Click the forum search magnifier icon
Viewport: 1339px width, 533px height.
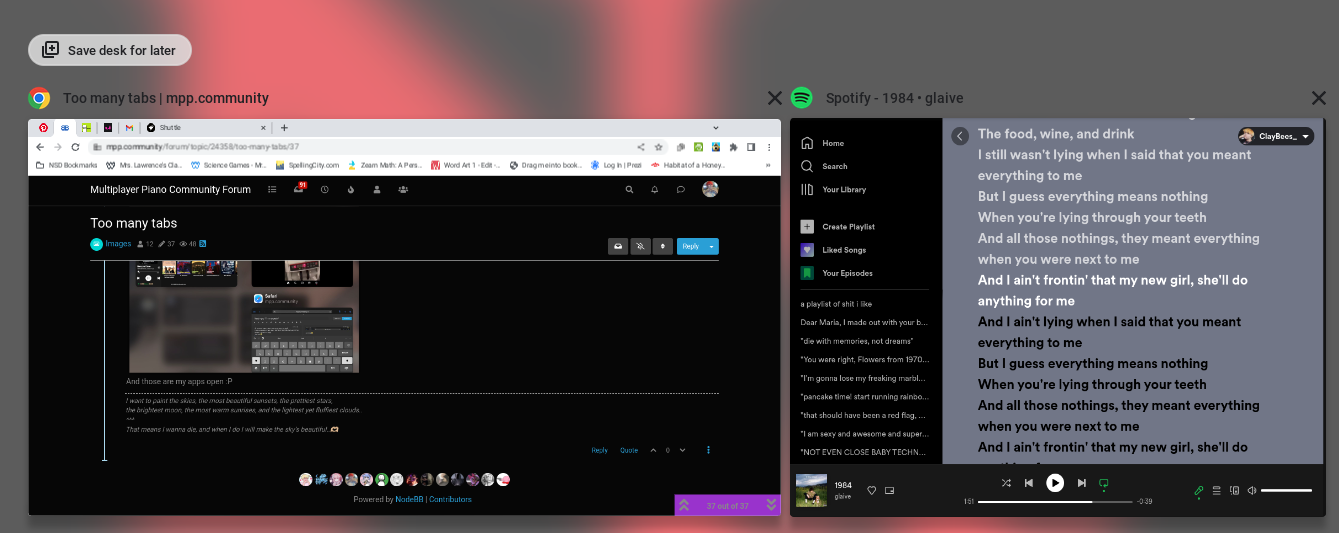click(x=629, y=189)
